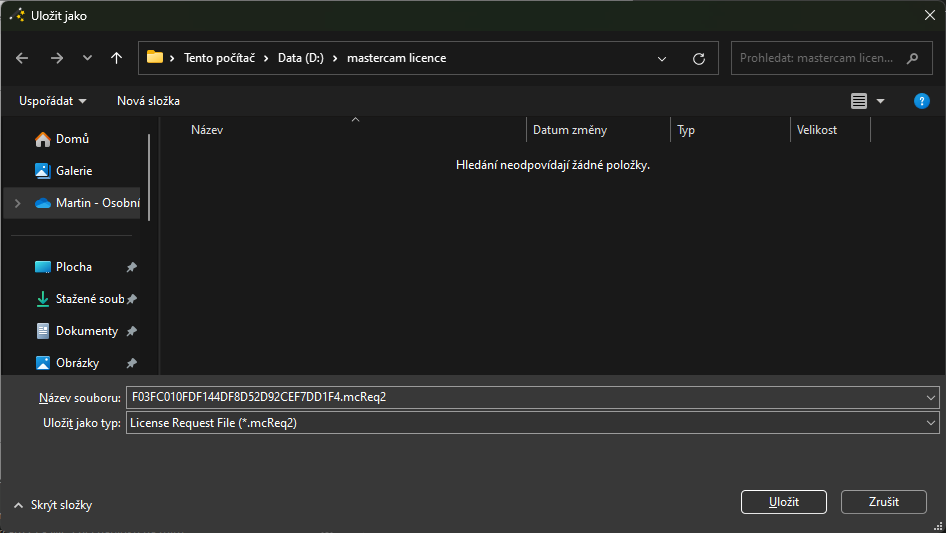Refresh the mastercam licence folder
Viewport: 946px width, 533px height.
pyautogui.click(x=699, y=58)
